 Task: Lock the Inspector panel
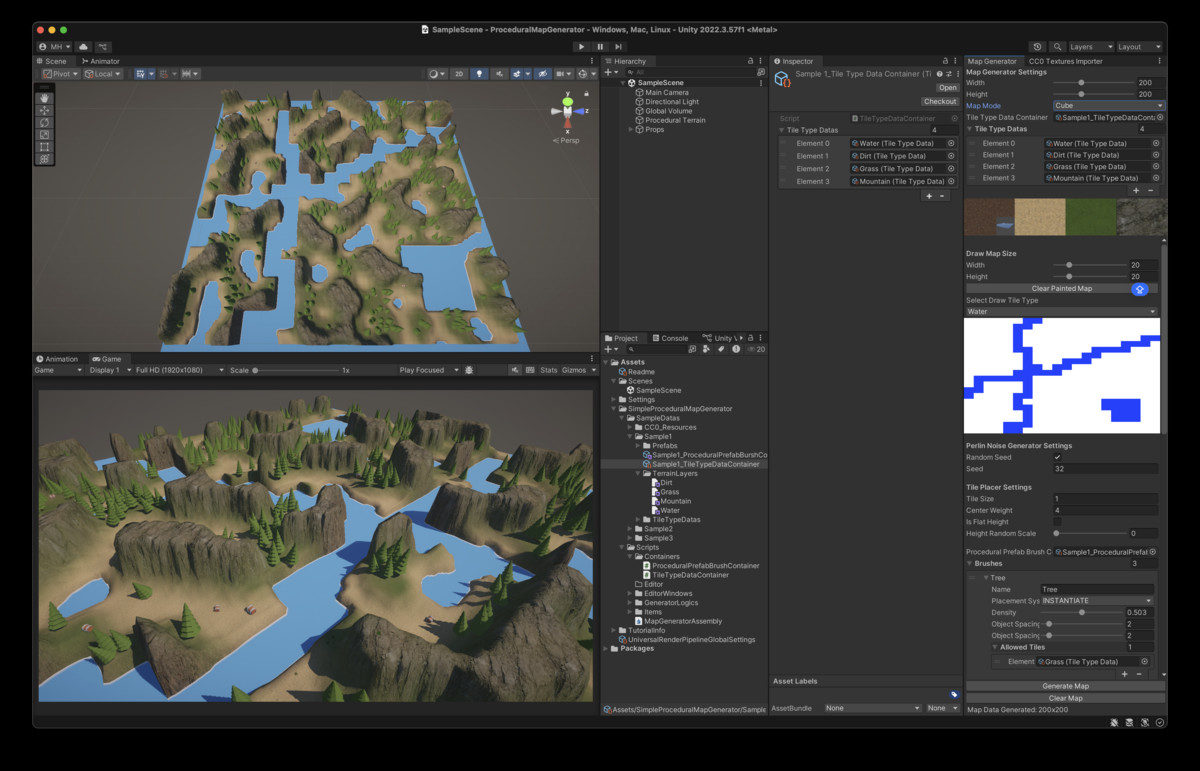point(945,61)
